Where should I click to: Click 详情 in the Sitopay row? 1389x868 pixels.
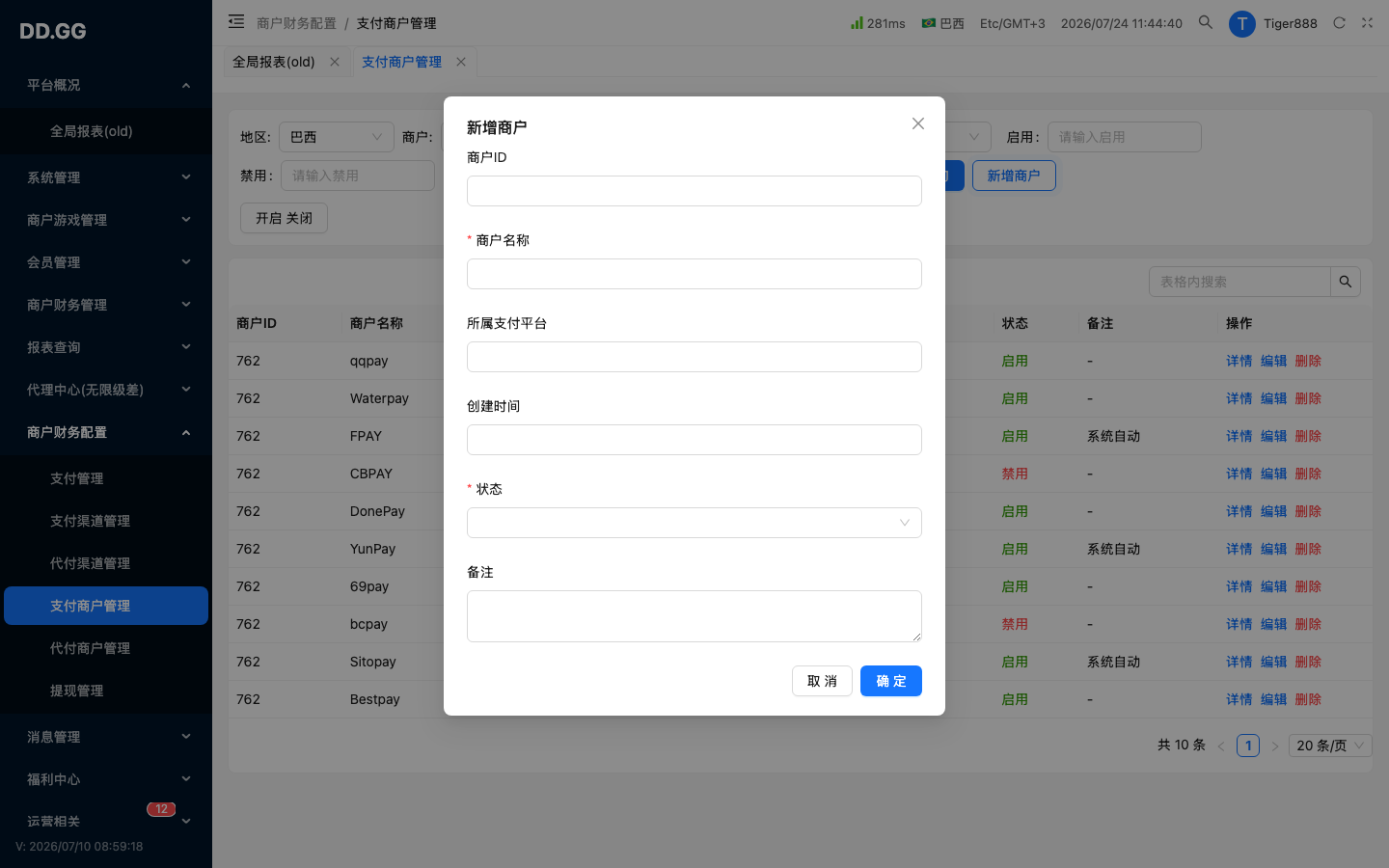pos(1239,662)
